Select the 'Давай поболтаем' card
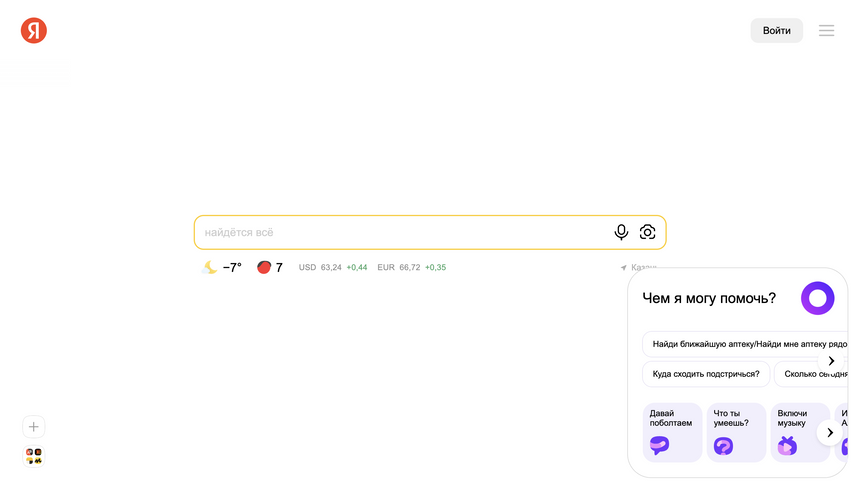Viewport: 860px width, 490px height. click(x=672, y=432)
